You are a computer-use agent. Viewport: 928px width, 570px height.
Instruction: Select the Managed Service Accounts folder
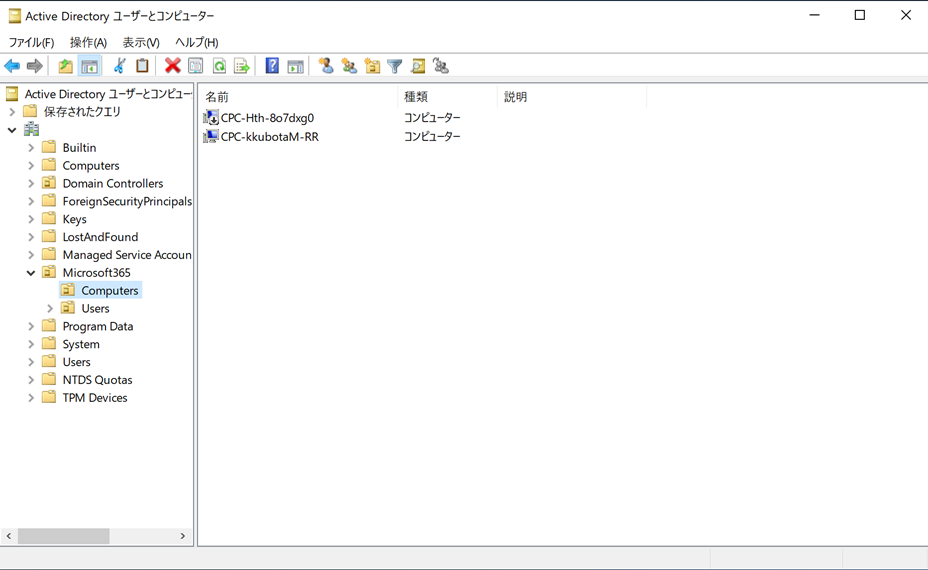(x=127, y=255)
